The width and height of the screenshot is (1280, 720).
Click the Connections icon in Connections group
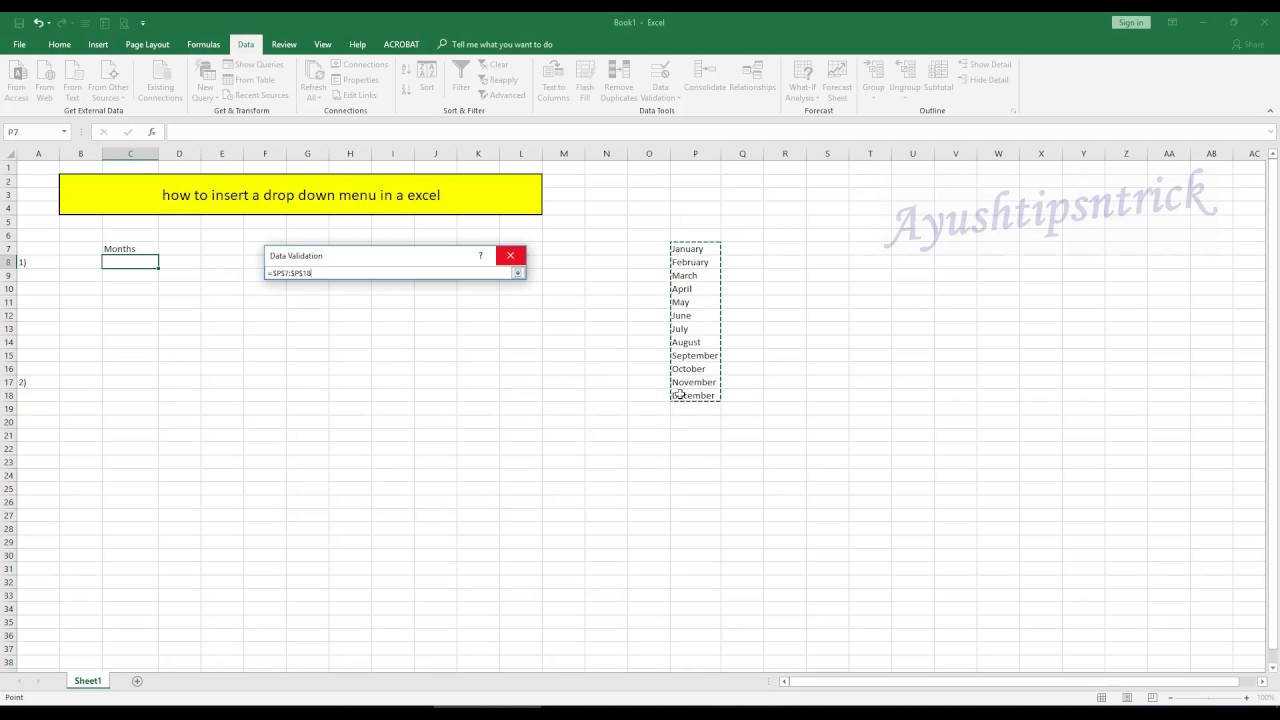(360, 64)
